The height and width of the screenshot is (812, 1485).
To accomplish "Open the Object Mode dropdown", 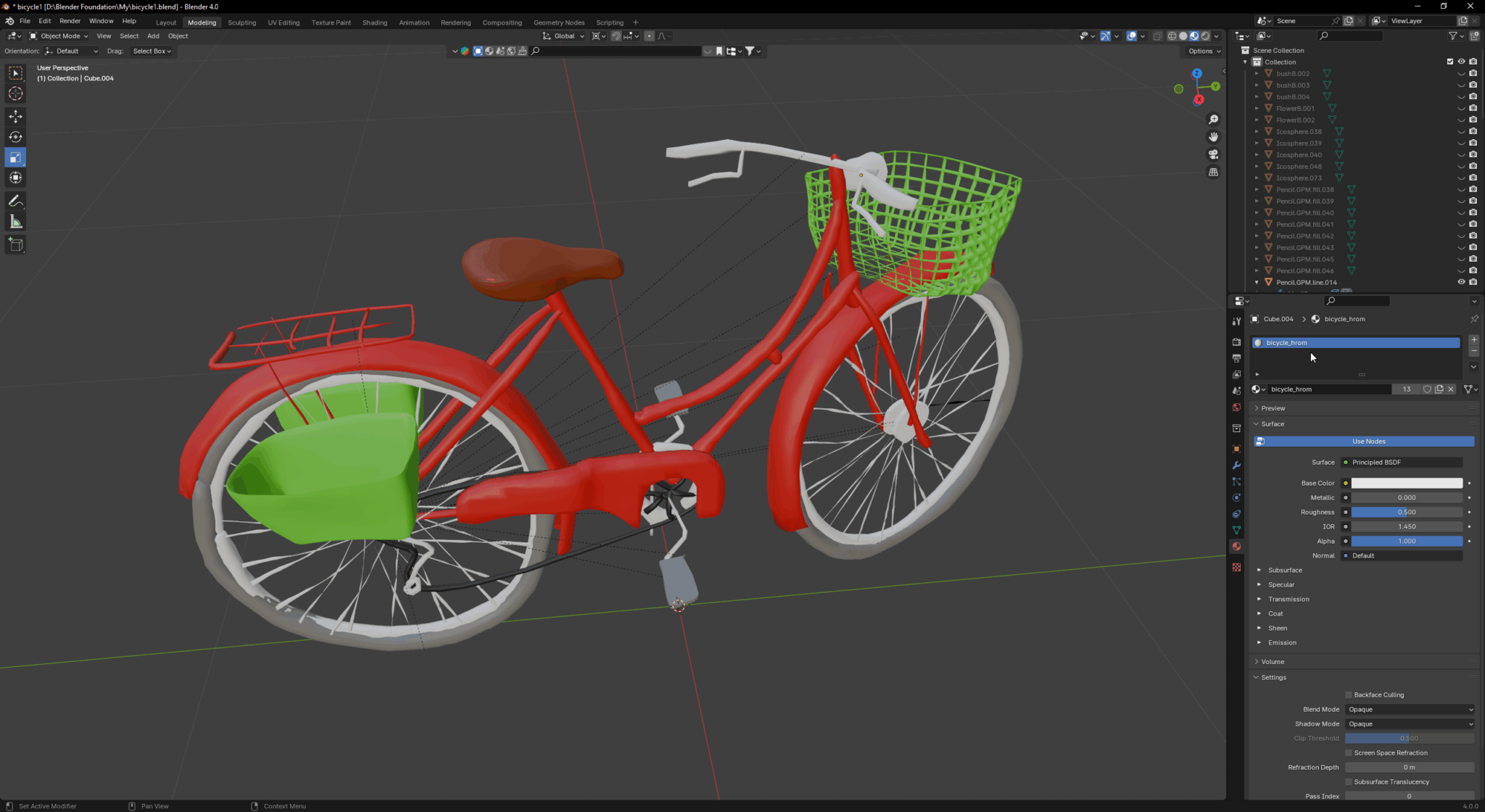I will (x=59, y=36).
